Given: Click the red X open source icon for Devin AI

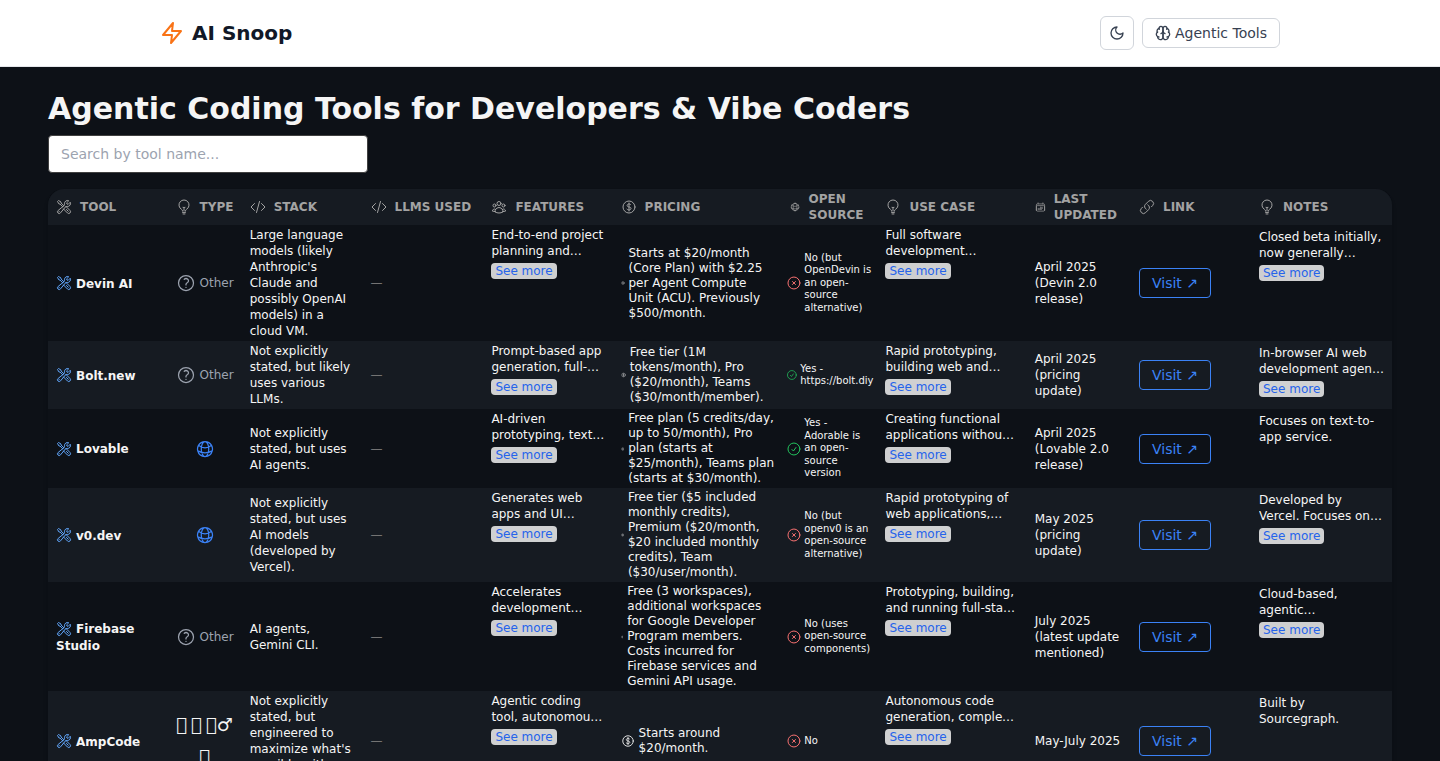Looking at the screenshot, I should 794,283.
